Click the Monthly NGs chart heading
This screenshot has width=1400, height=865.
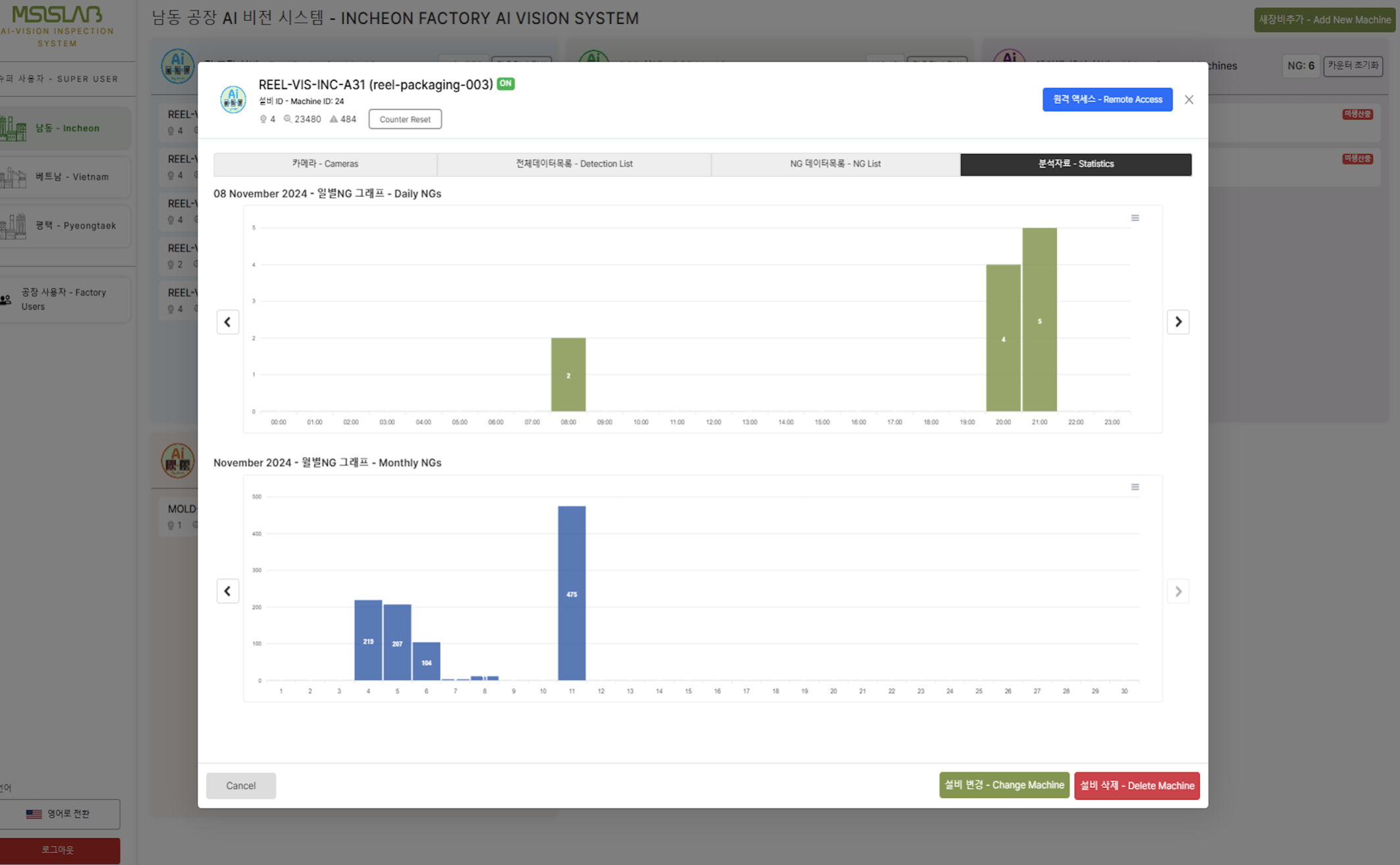pos(327,463)
